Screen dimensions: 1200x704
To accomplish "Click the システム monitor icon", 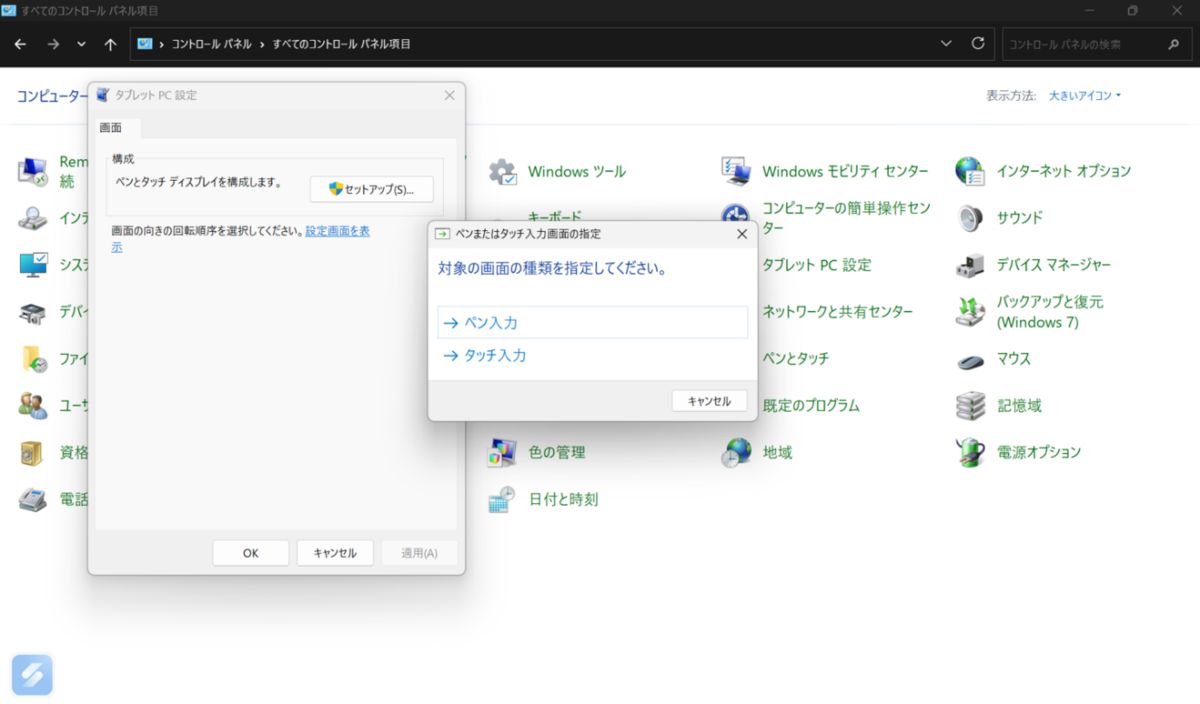I will pyautogui.click(x=33, y=265).
